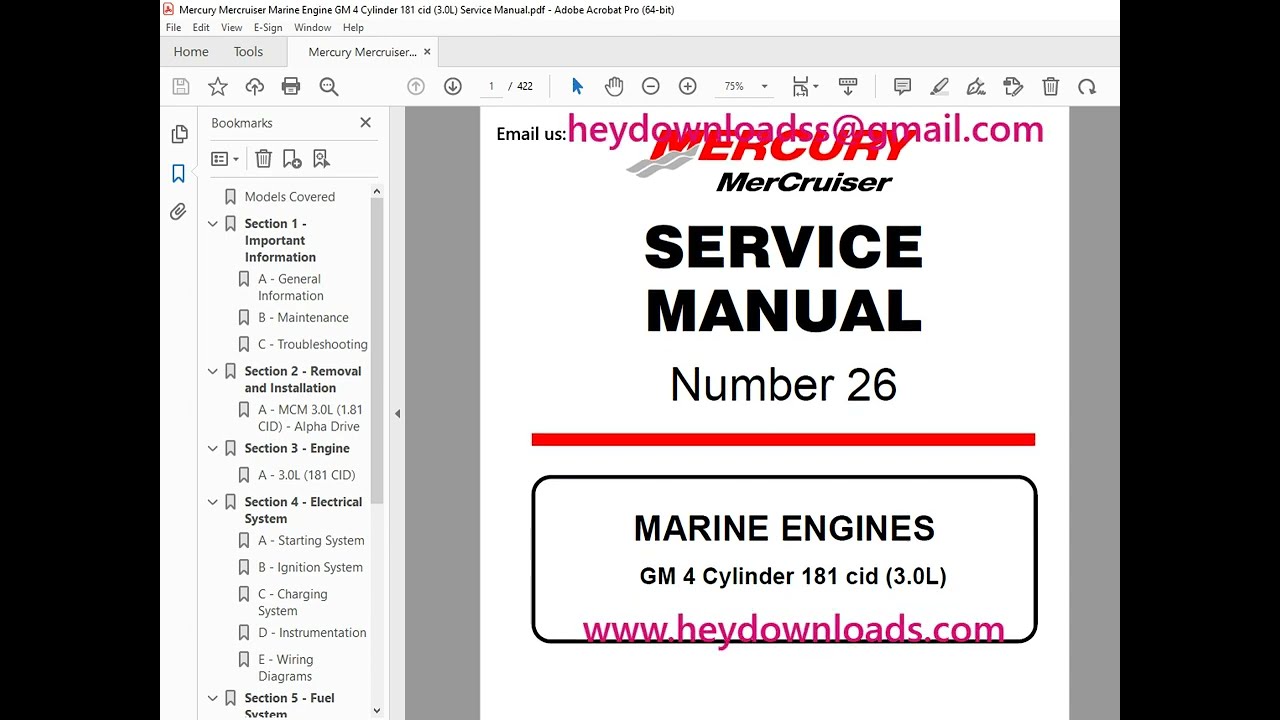The height and width of the screenshot is (720, 1280).
Task: Switch to the Home tab
Action: [191, 52]
